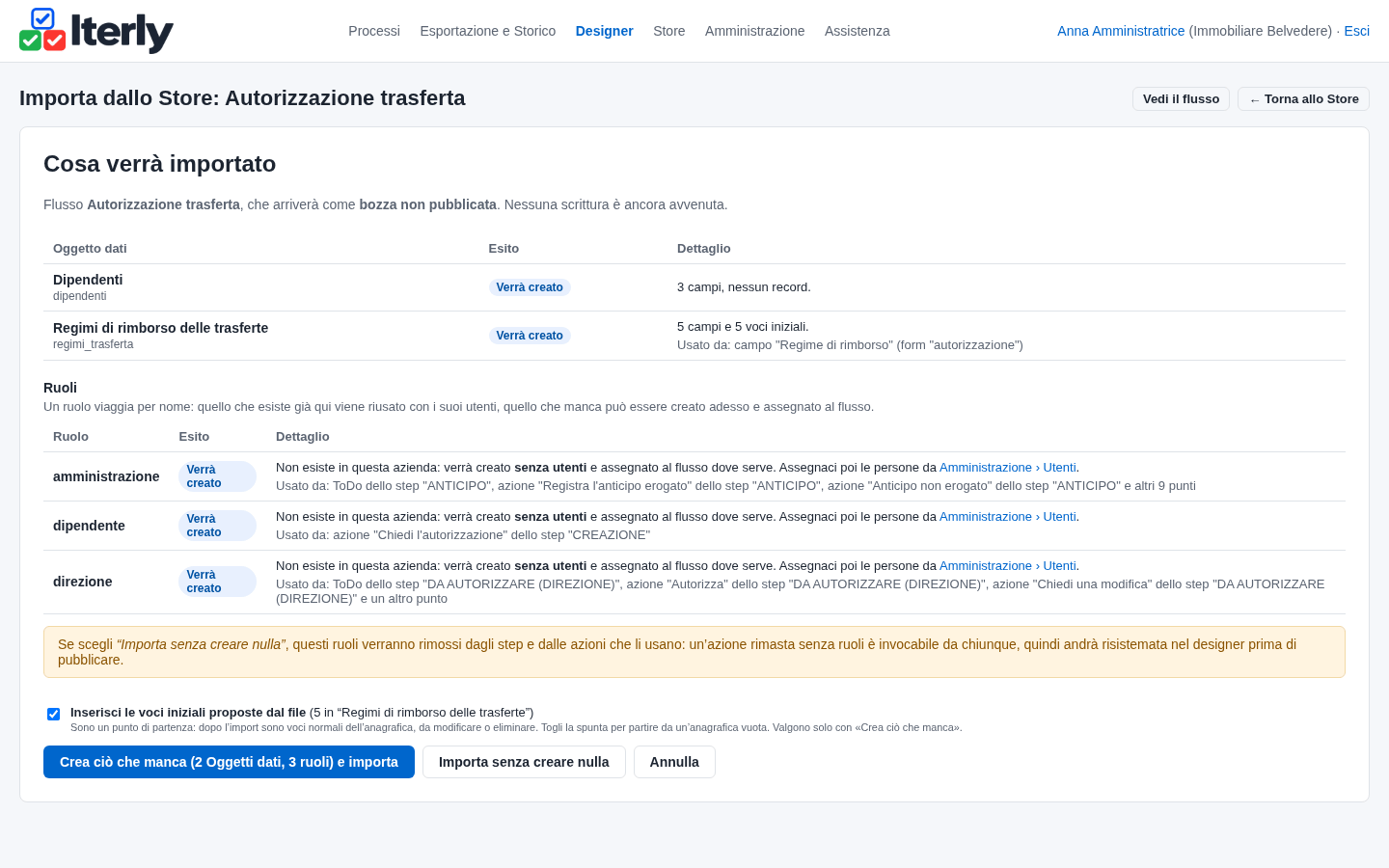
Task: Click Esci to log out
Action: pos(1357,31)
